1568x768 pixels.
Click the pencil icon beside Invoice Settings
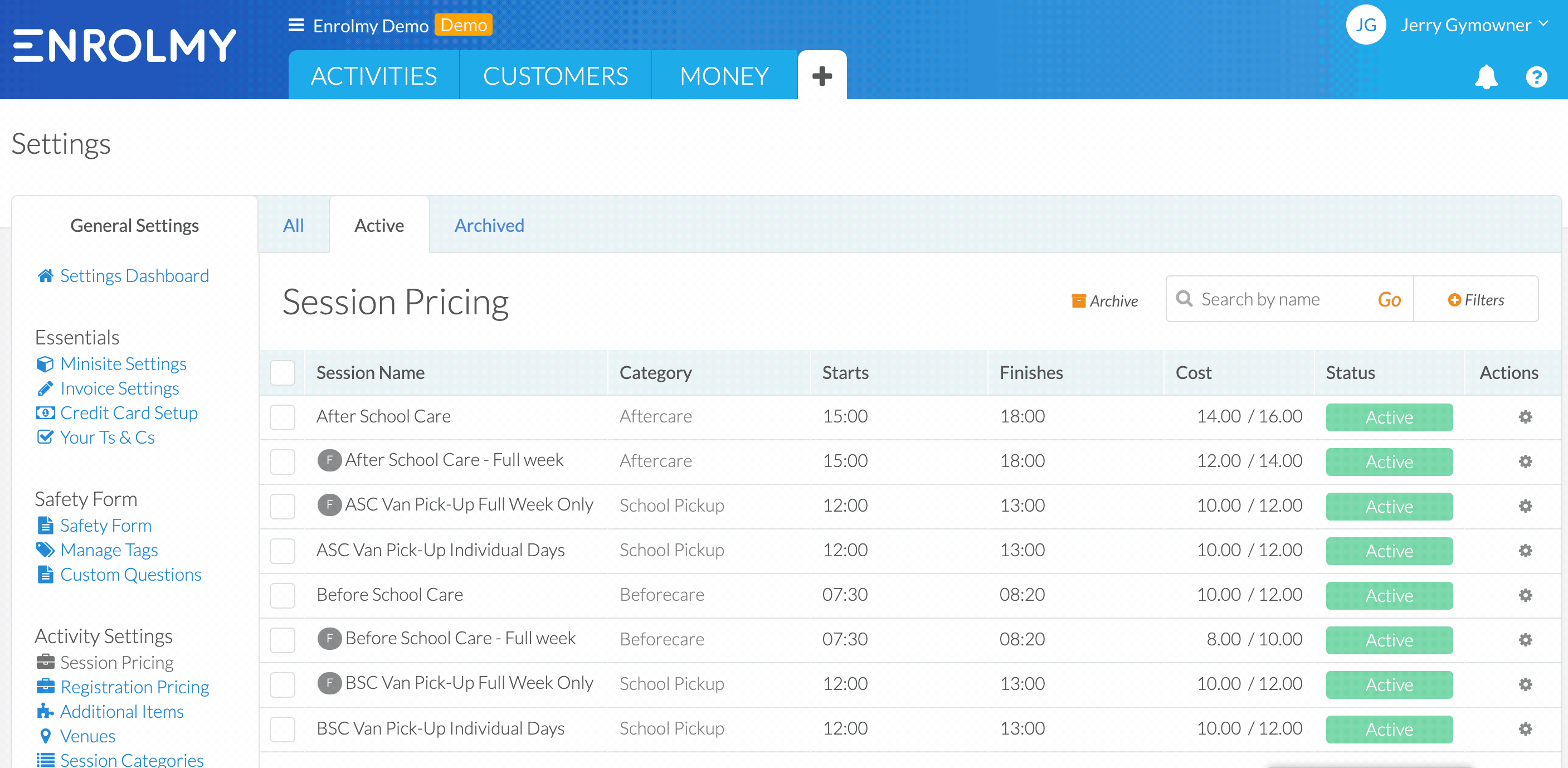[x=45, y=388]
